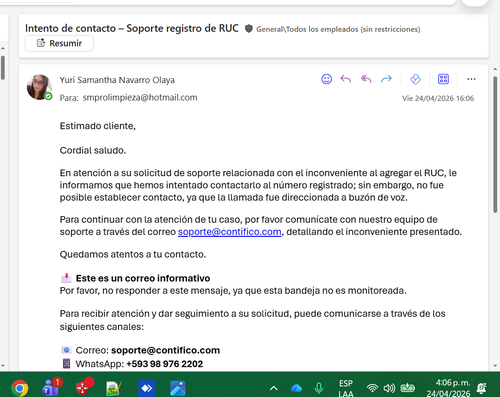
Task: Click sender name Yuri Samantha Navarro Olaya
Action: [117, 80]
